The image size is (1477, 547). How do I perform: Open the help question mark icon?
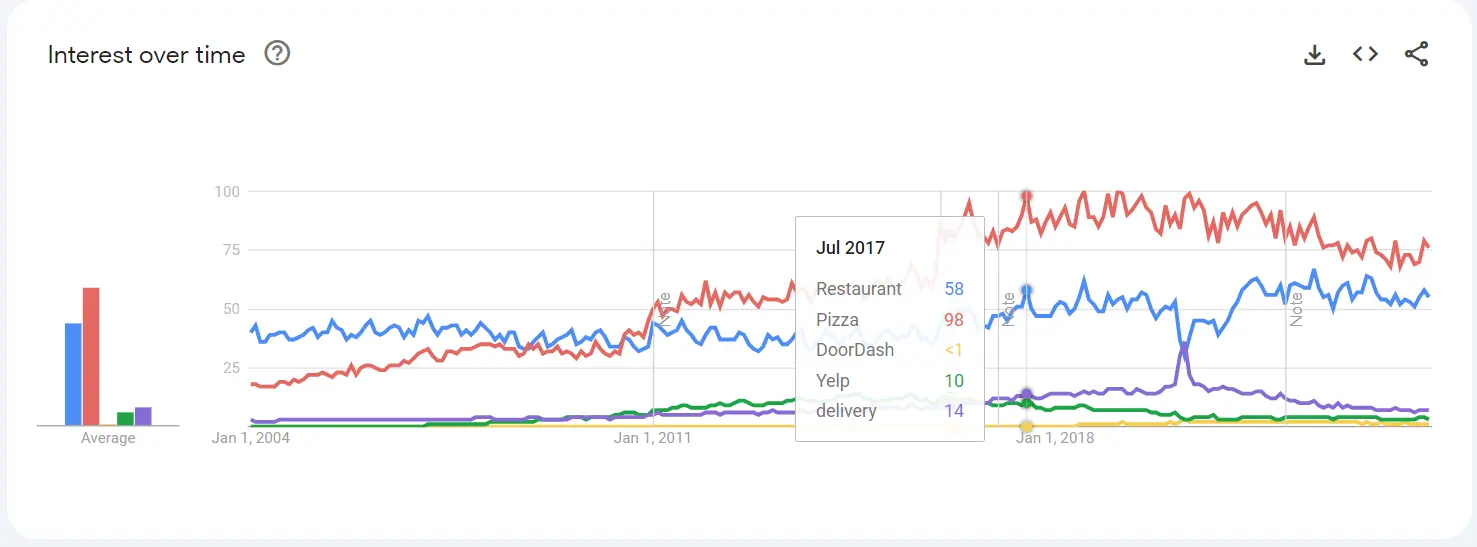(277, 54)
